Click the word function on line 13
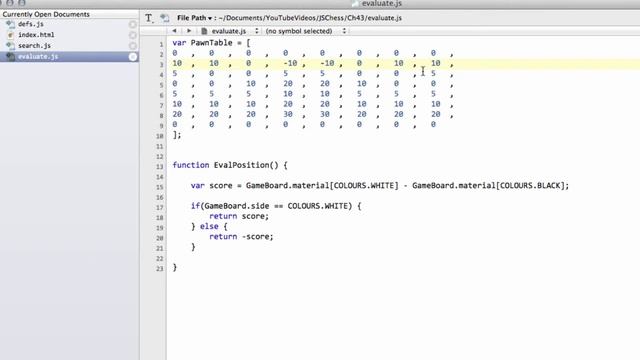640x360 pixels. point(191,165)
